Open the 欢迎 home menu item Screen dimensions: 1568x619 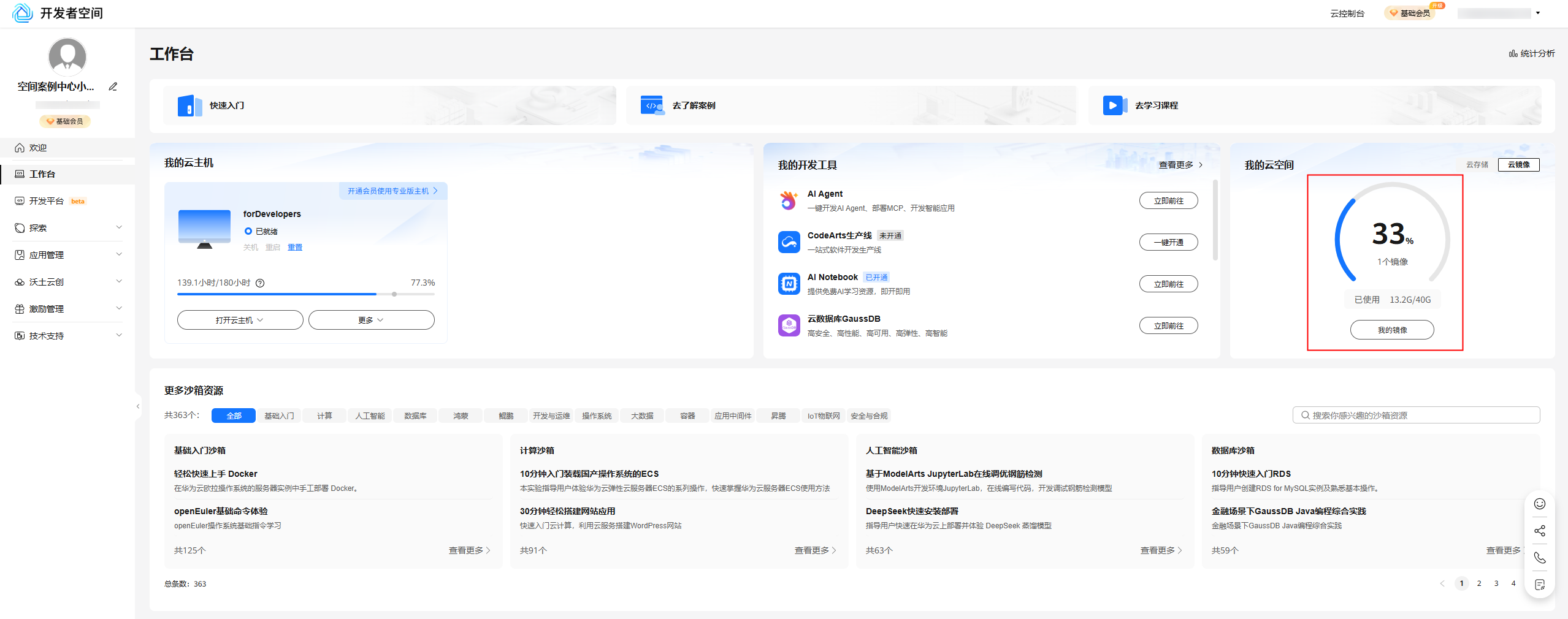(67, 148)
